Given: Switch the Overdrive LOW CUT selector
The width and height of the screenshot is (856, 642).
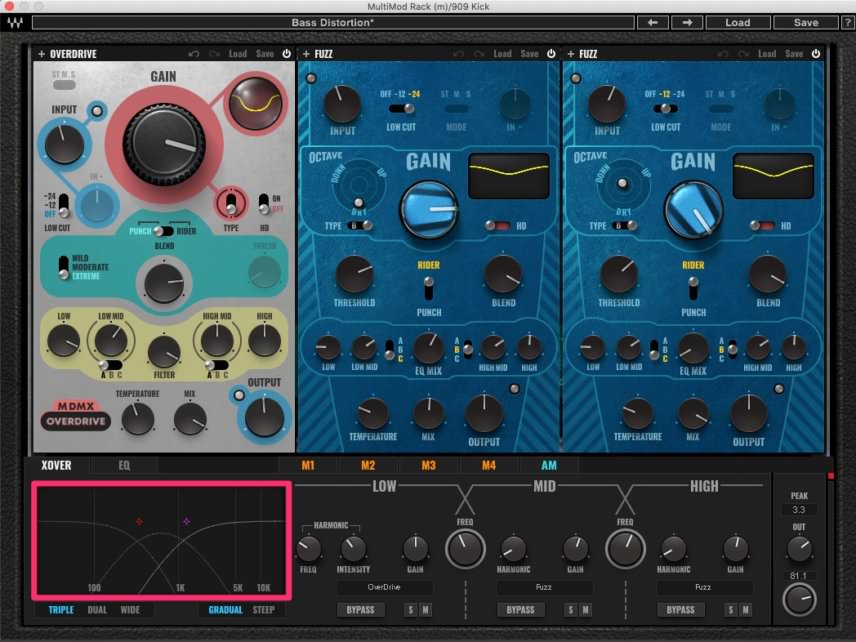Looking at the screenshot, I should 64,205.
